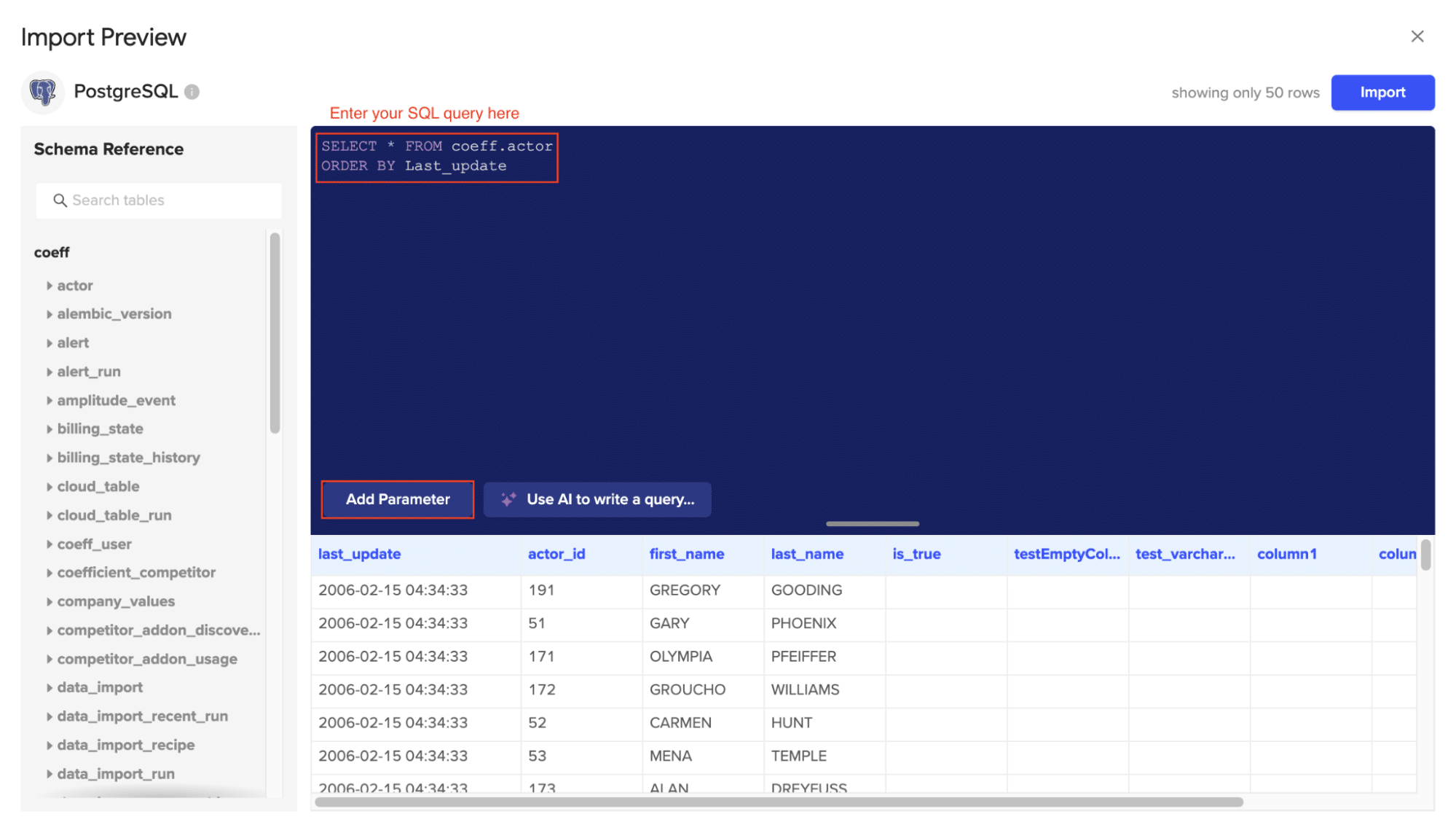1456x833 pixels.
Task: Open Use AI to write a query
Action: tap(610, 499)
